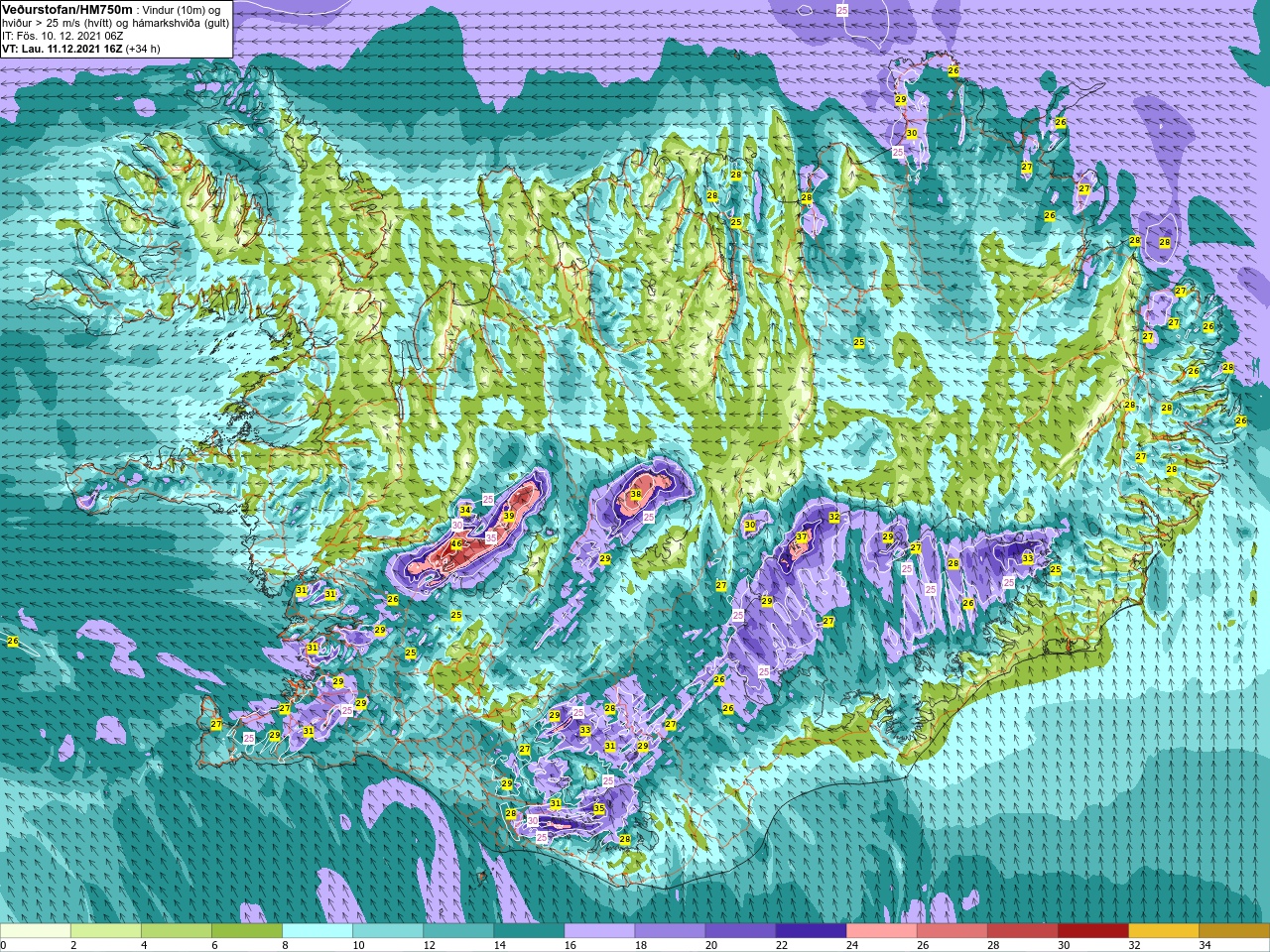Select the 2–4 m/s light green legend swatch

point(106,931)
